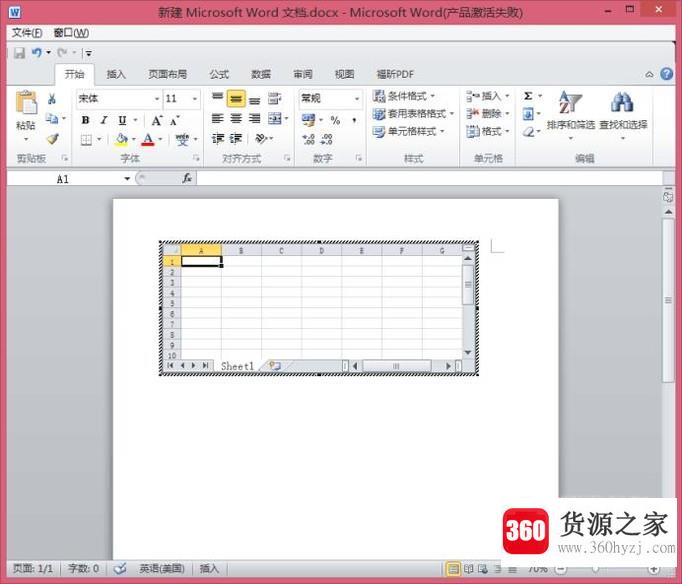Apply the red font color A
The width and height of the screenshot is (682, 584).
[148, 140]
